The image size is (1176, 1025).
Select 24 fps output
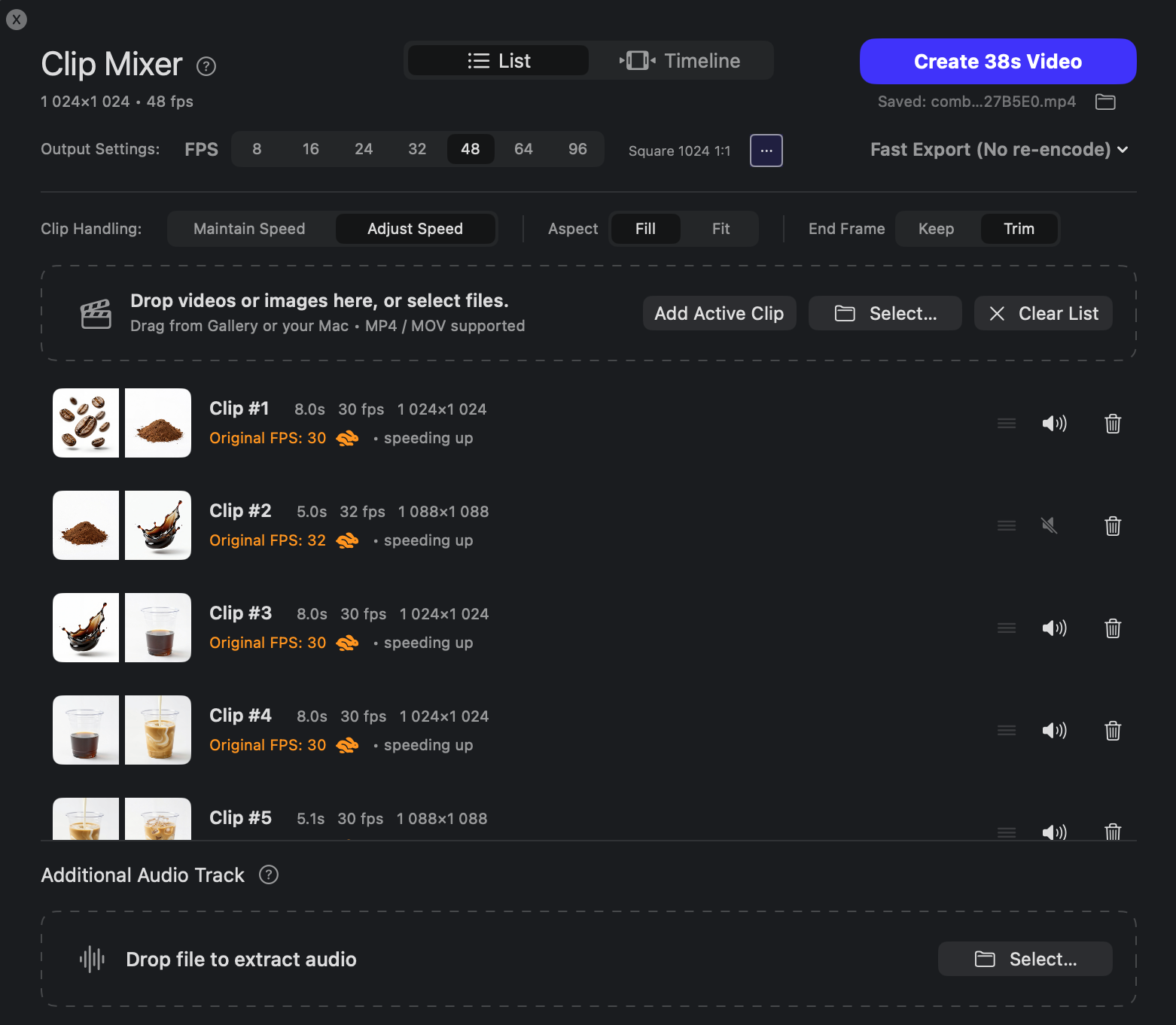coord(364,149)
